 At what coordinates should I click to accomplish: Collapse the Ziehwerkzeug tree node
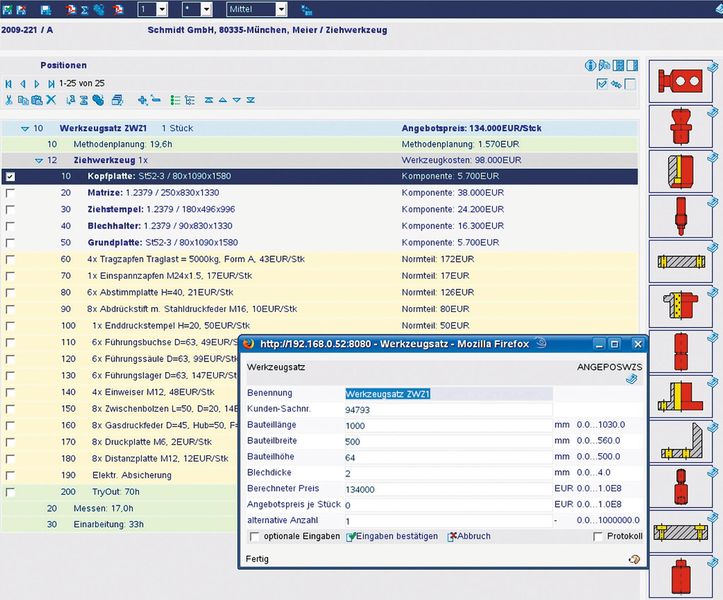39,161
